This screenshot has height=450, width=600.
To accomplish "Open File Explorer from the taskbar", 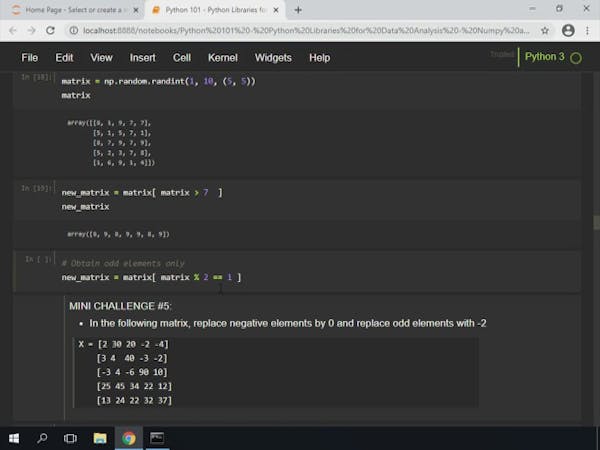I will coord(100,438).
